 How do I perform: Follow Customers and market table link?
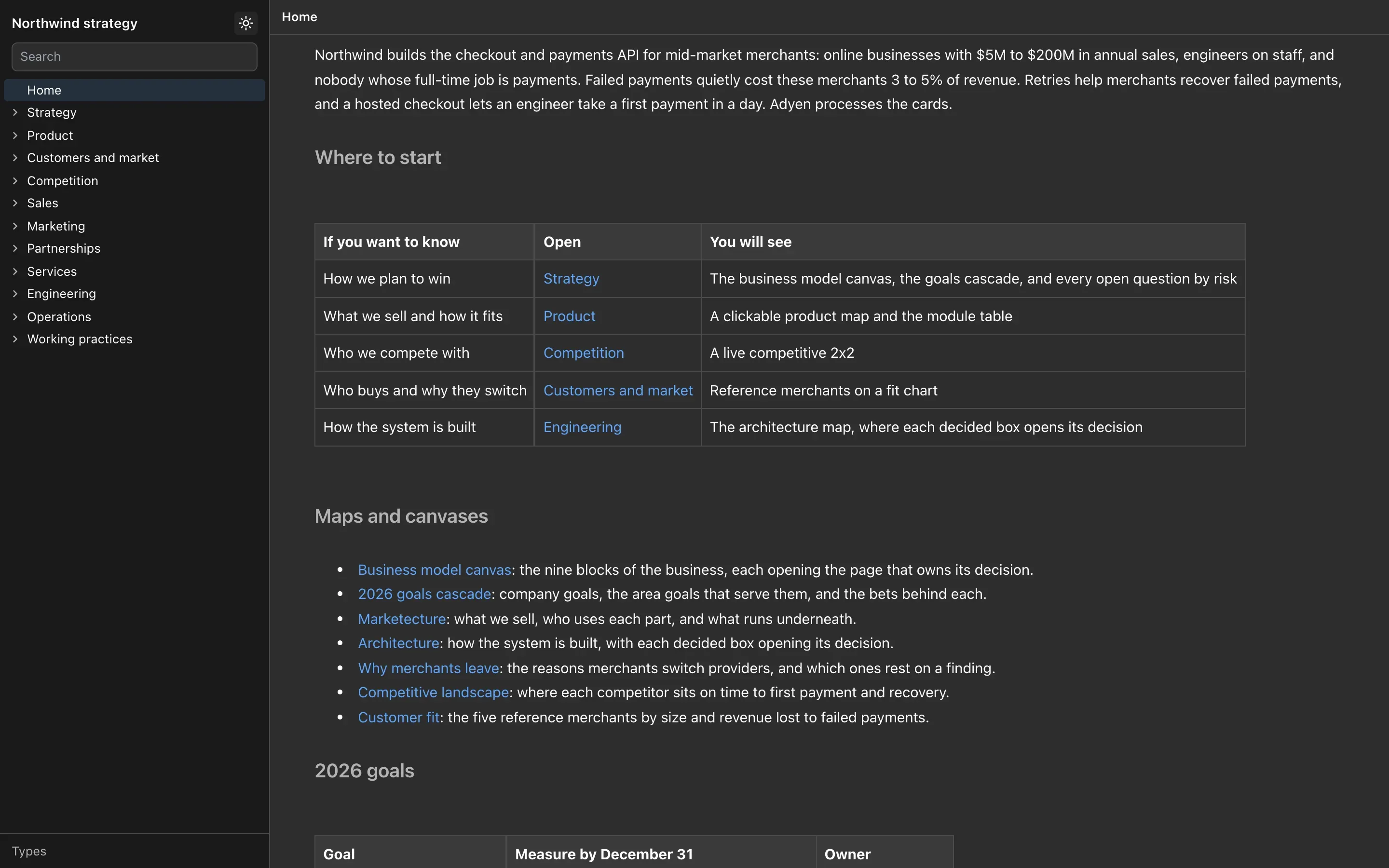[618, 391]
